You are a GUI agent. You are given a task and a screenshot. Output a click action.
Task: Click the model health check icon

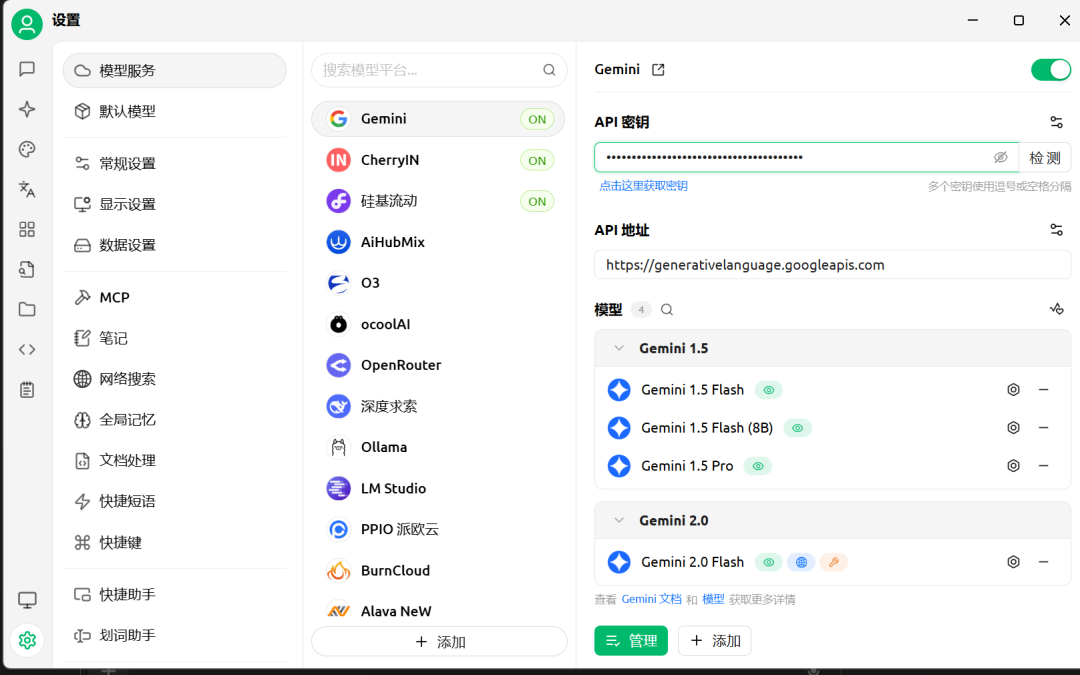point(1056,309)
